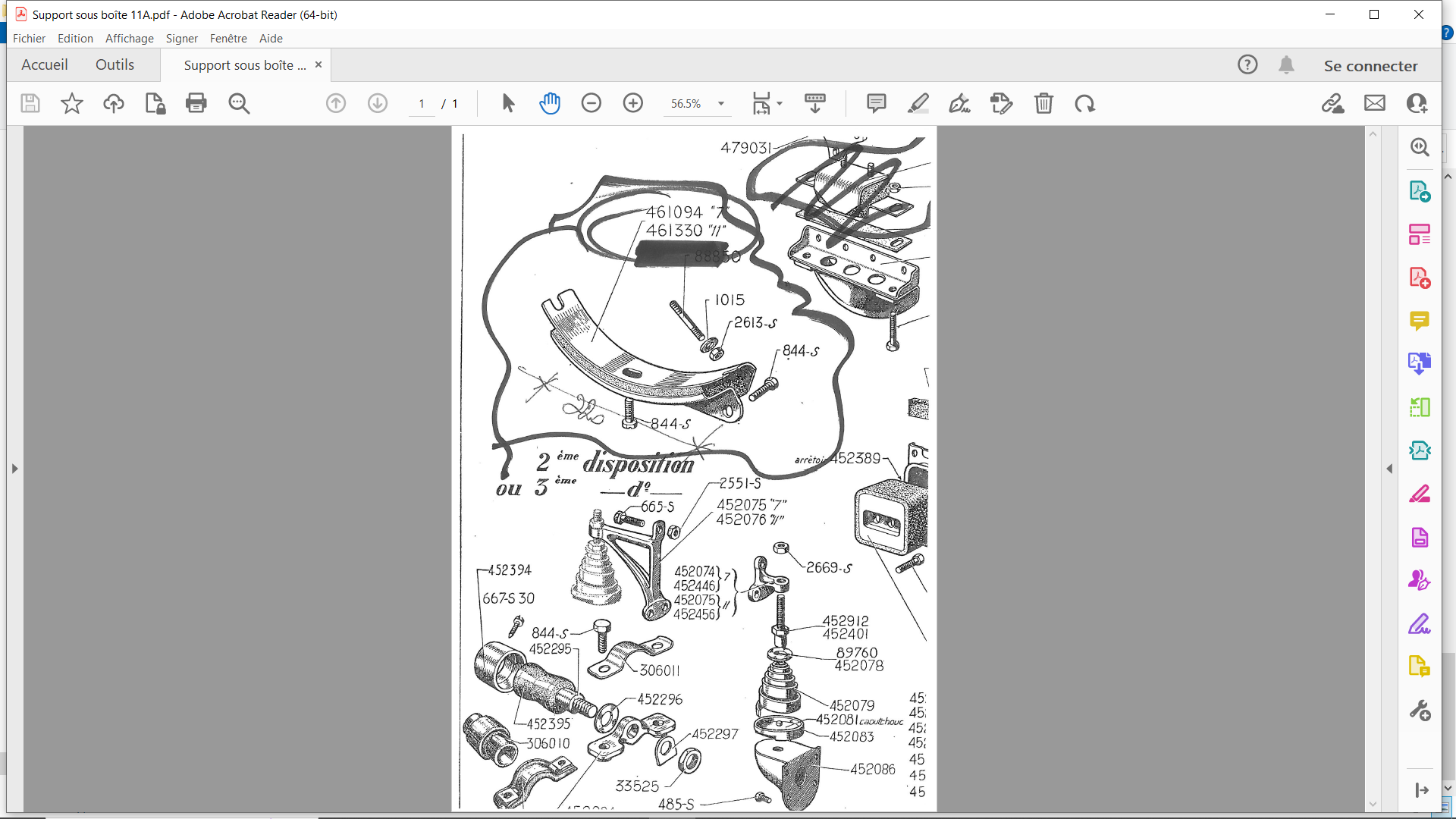Open Scan & OCR tool in sidebar

(x=1420, y=407)
